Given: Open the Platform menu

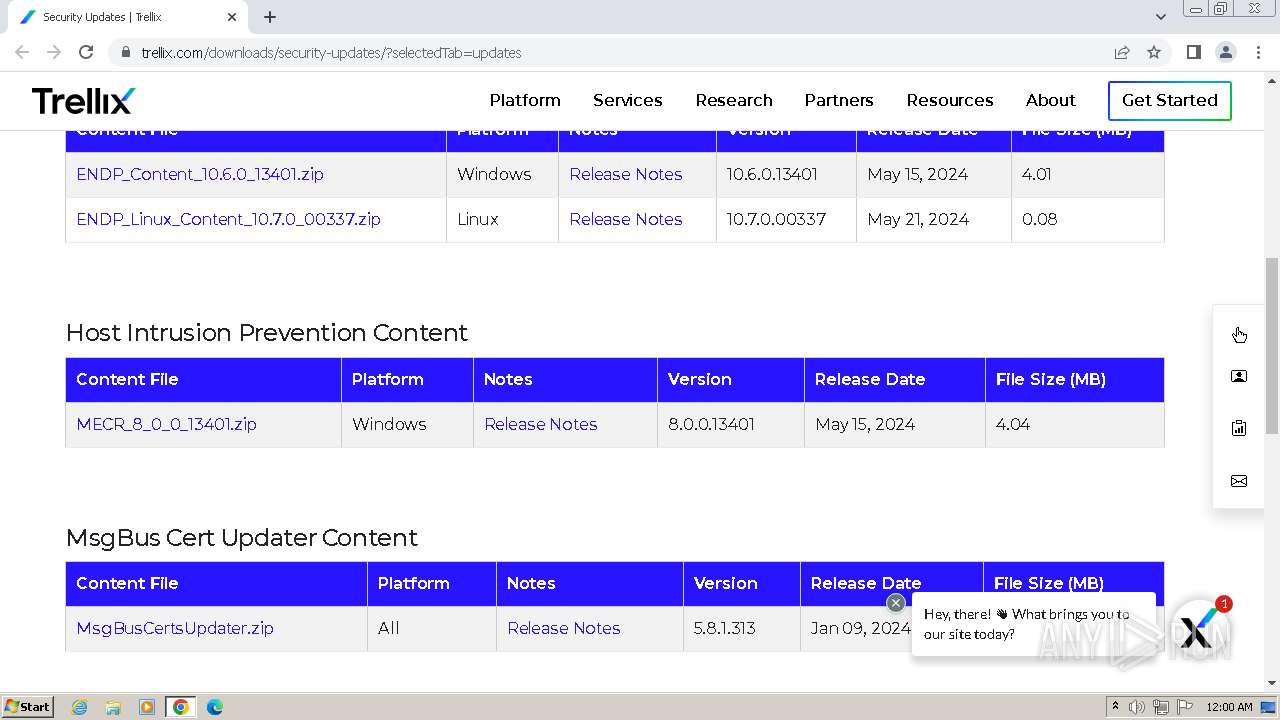Looking at the screenshot, I should [x=525, y=100].
